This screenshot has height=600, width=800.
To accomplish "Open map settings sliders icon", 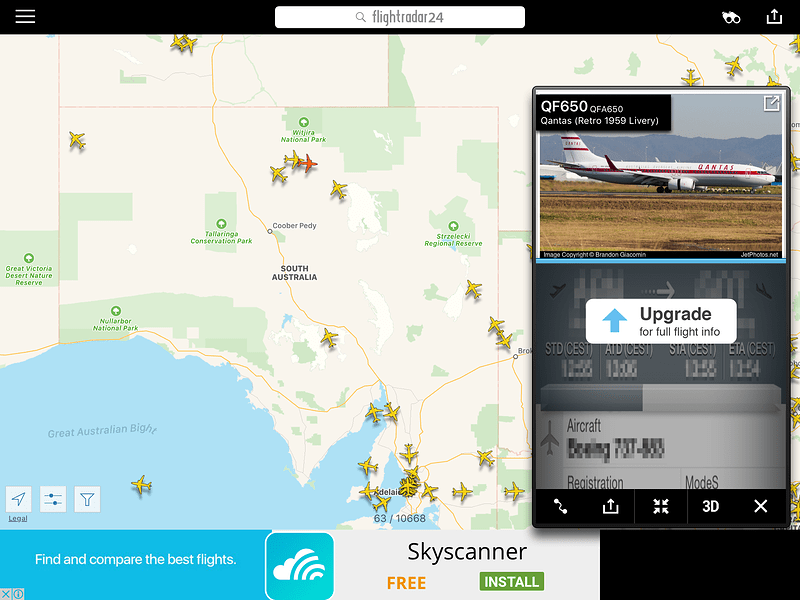I will tap(53, 499).
